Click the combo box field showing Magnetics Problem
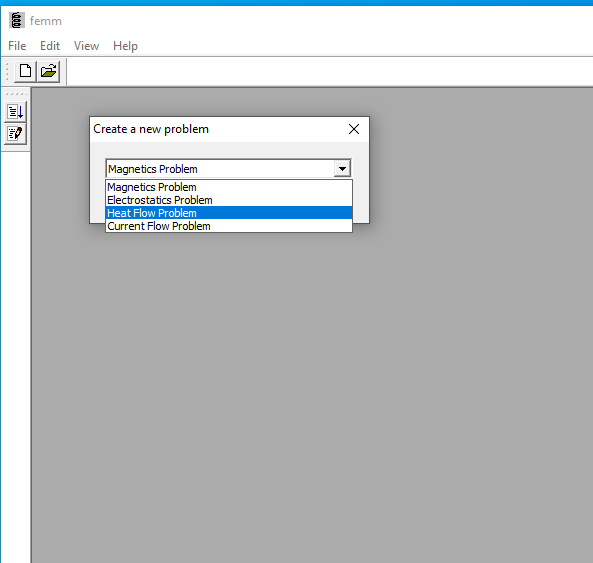 coord(220,169)
